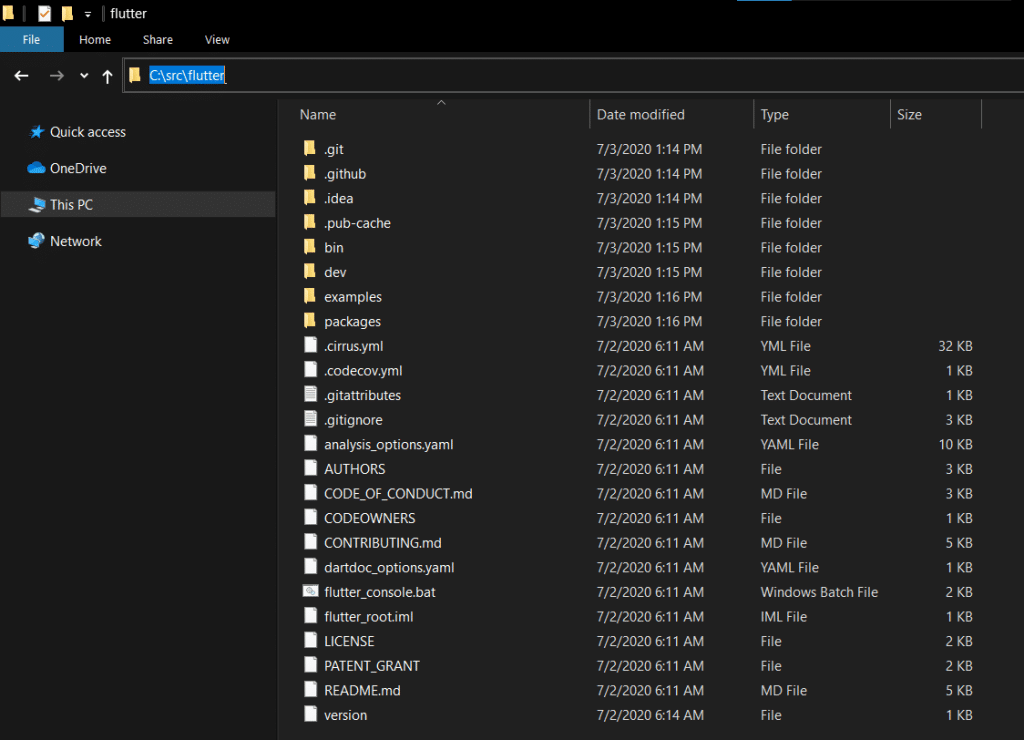Screen dimensions: 1024x740
Task: Click the 7/2/2020 6:14 AM date cell
Action: (x=650, y=716)
